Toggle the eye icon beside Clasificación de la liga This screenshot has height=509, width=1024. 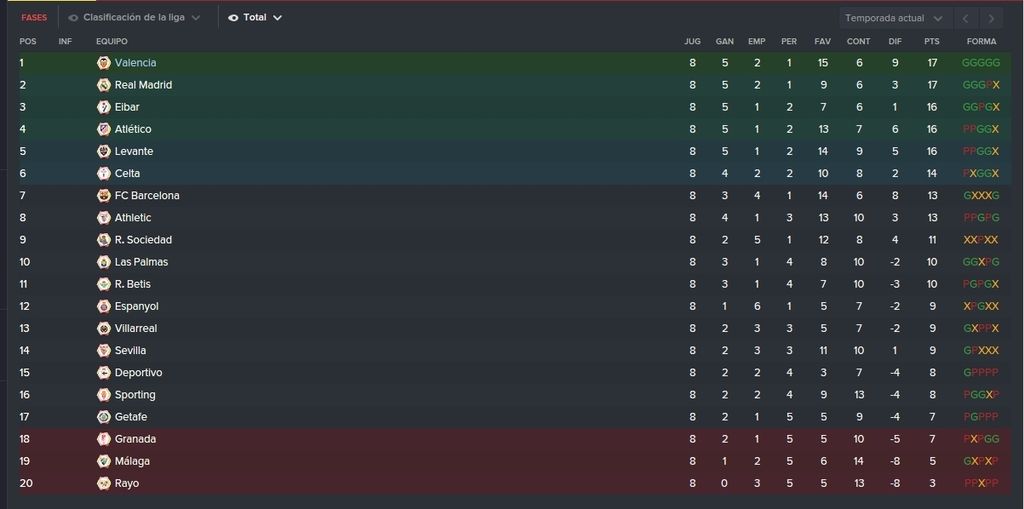tap(73, 18)
